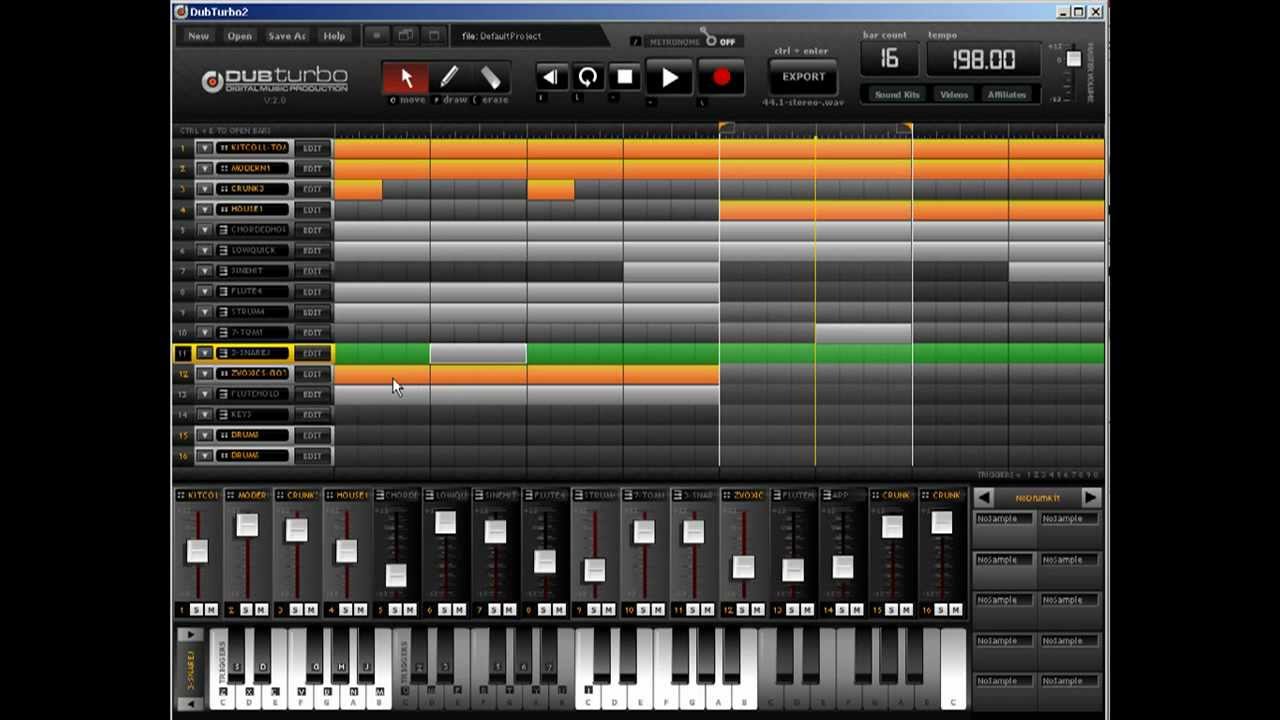The width and height of the screenshot is (1280, 720).
Task: Mute mixer channel 6
Action: 460,610
